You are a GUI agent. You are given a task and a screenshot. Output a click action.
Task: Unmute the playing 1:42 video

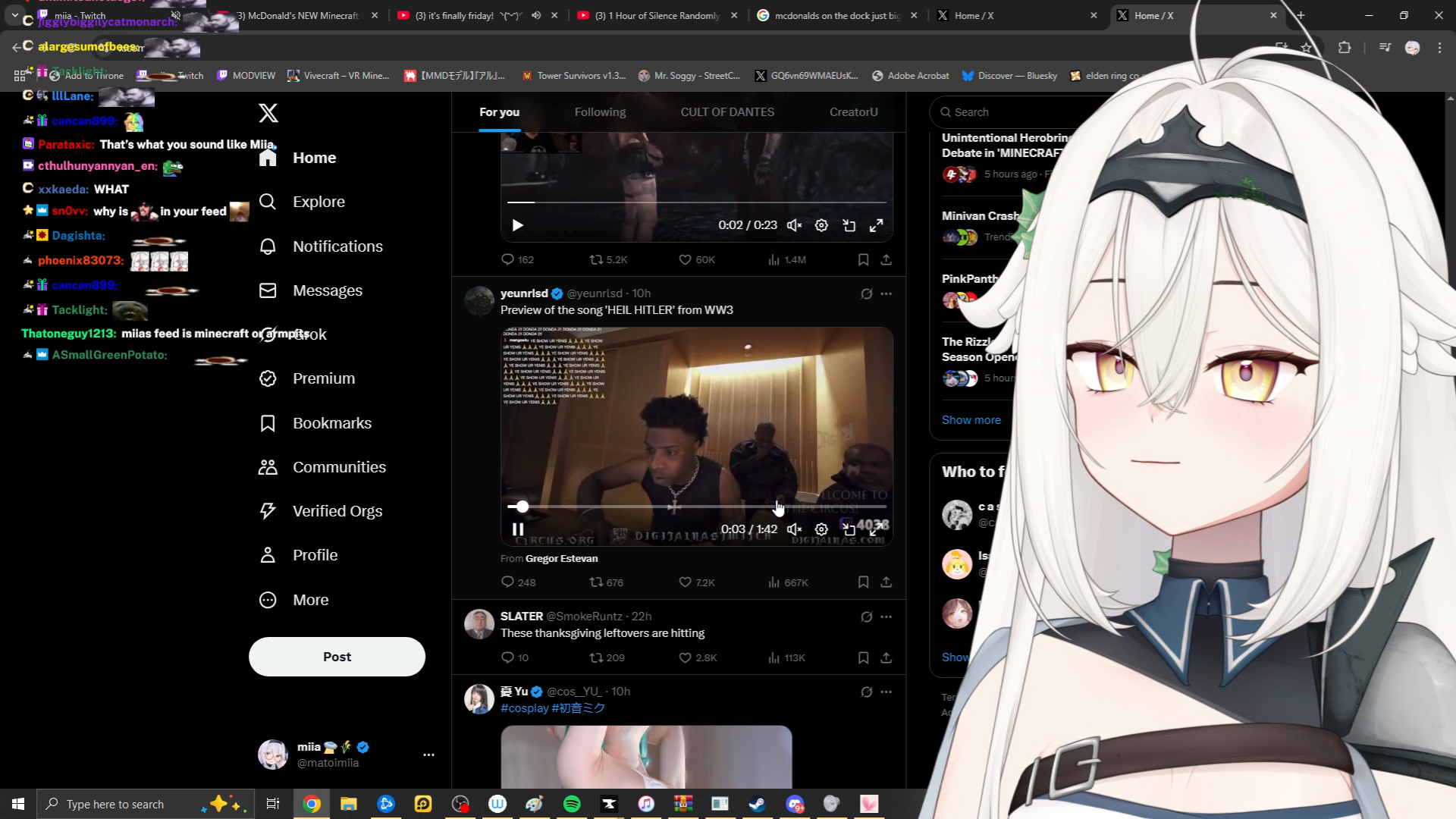click(794, 529)
